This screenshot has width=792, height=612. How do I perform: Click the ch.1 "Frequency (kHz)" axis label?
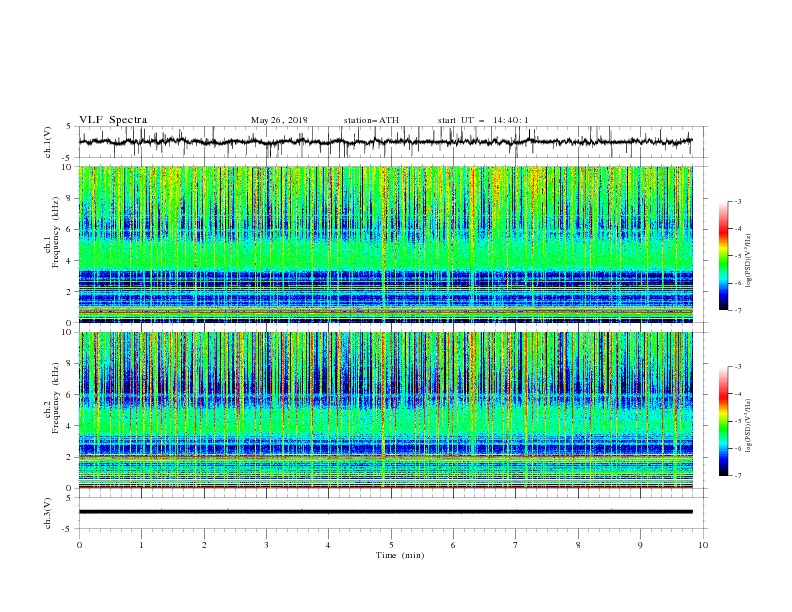pos(55,232)
